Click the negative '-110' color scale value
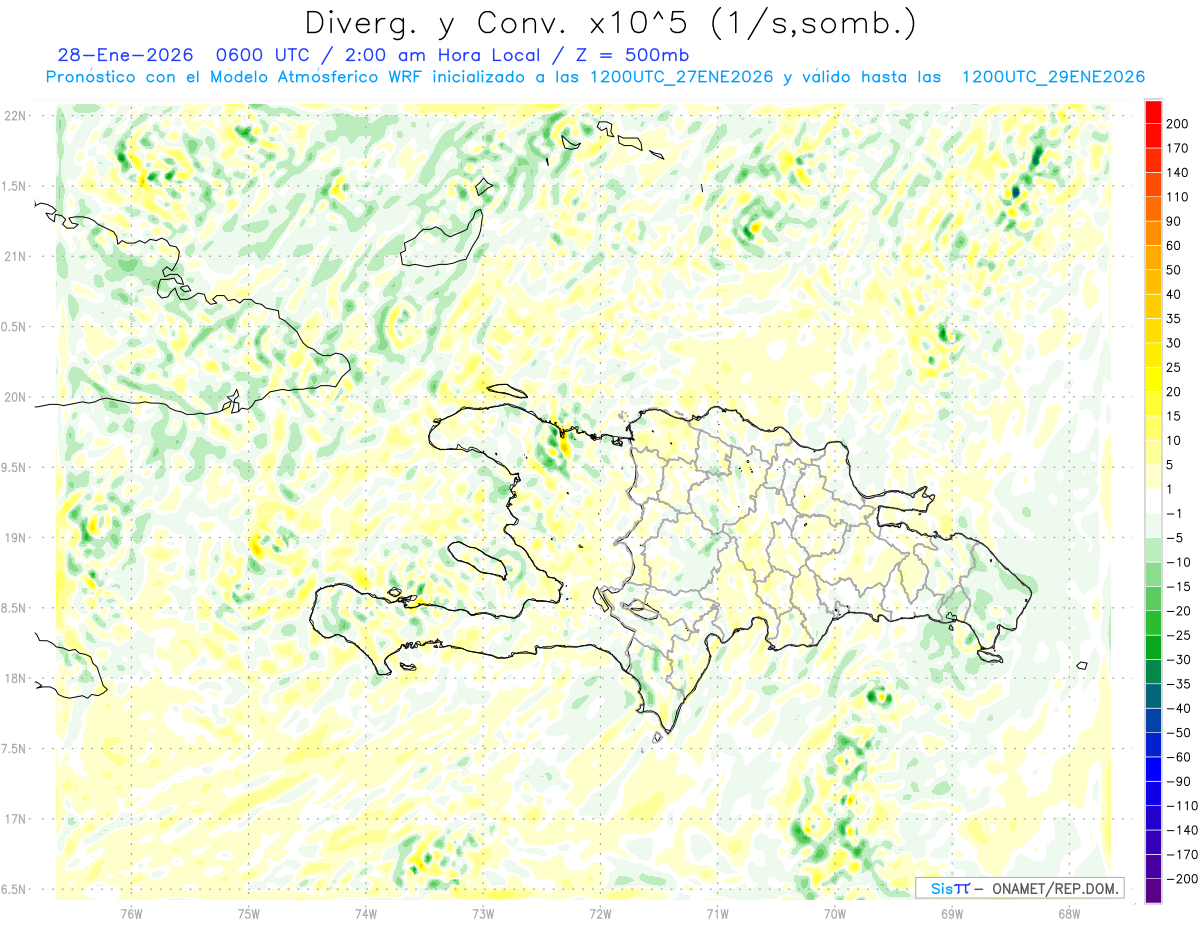 click(x=1182, y=806)
